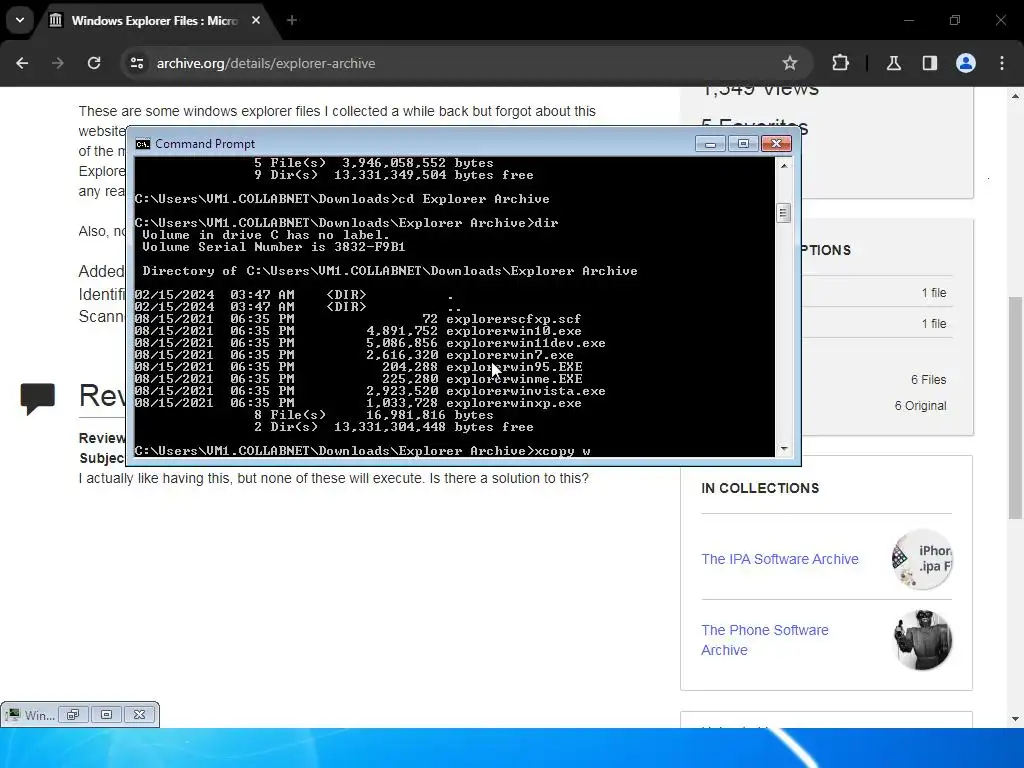The height and width of the screenshot is (768, 1024).
Task: Click the browser page scrollbar thumb
Action: point(1016,408)
